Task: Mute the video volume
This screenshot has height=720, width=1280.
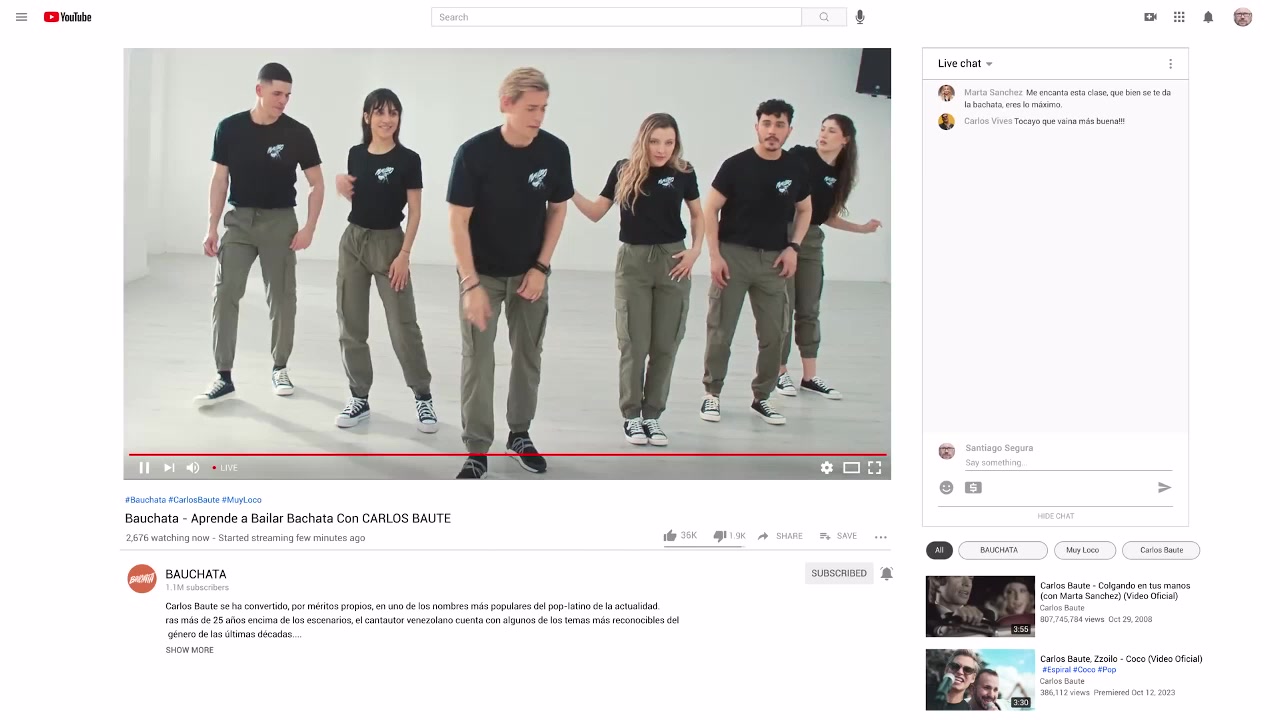Action: [193, 467]
